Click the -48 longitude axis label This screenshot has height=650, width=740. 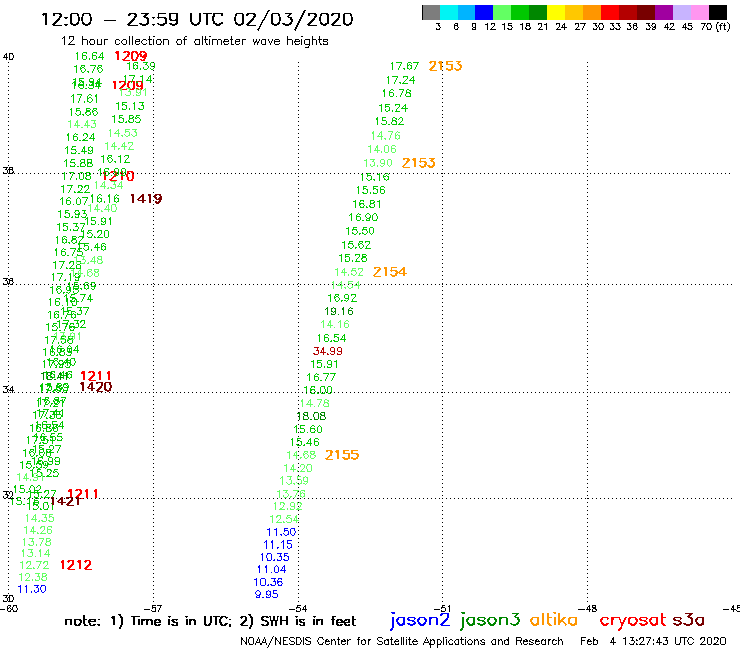[588, 609]
